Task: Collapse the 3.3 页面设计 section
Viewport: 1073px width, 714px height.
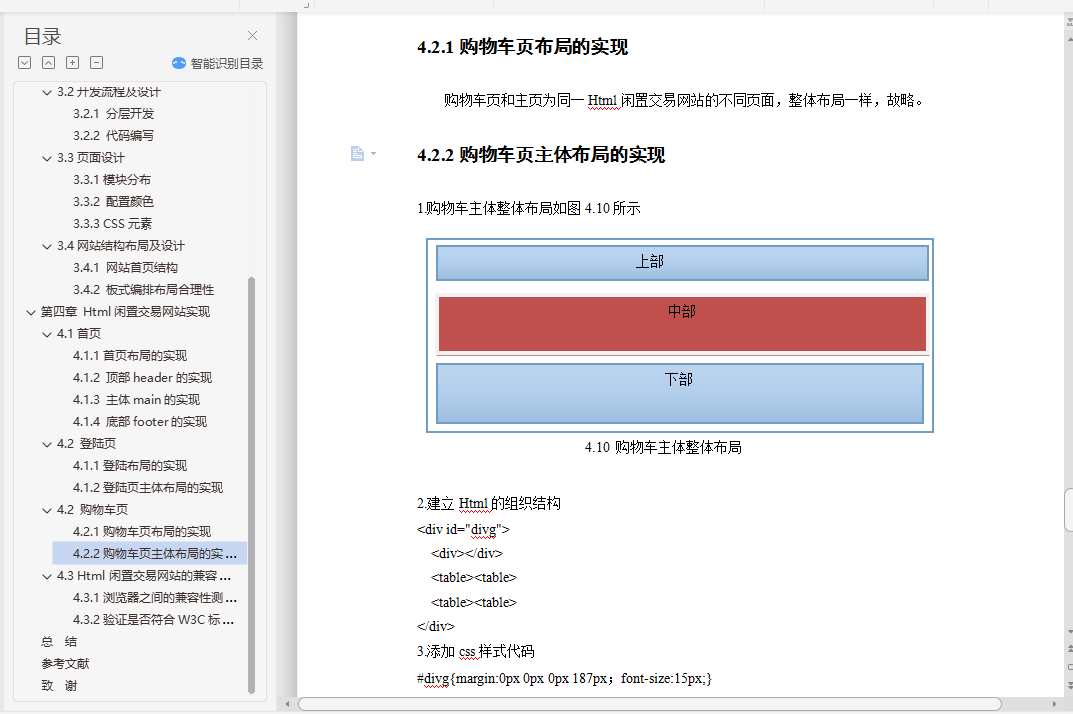Action: coord(47,158)
